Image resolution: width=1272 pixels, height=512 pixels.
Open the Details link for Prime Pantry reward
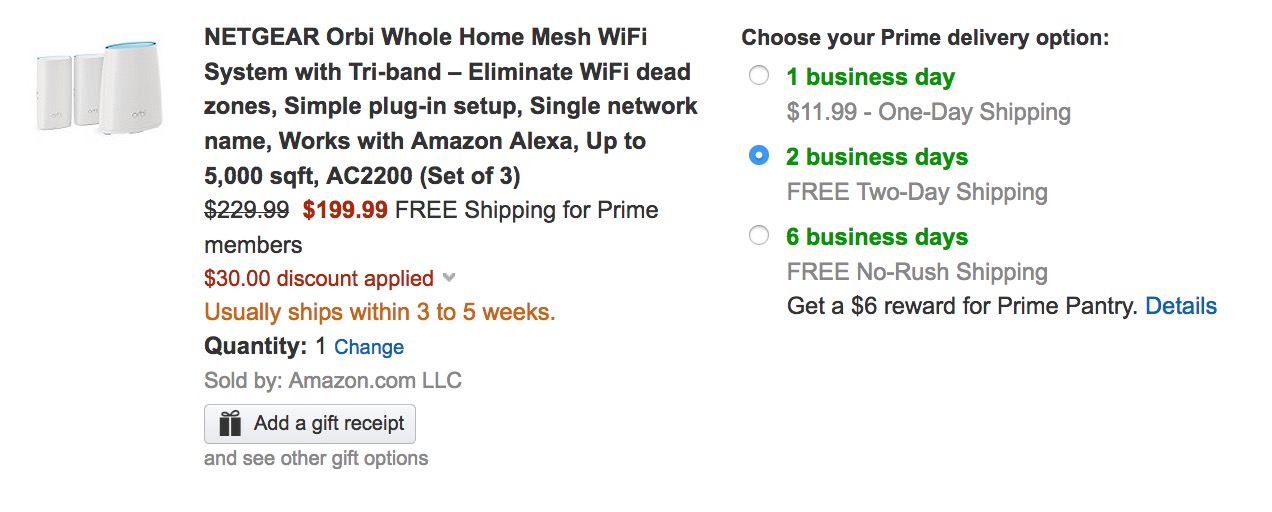tap(1181, 306)
